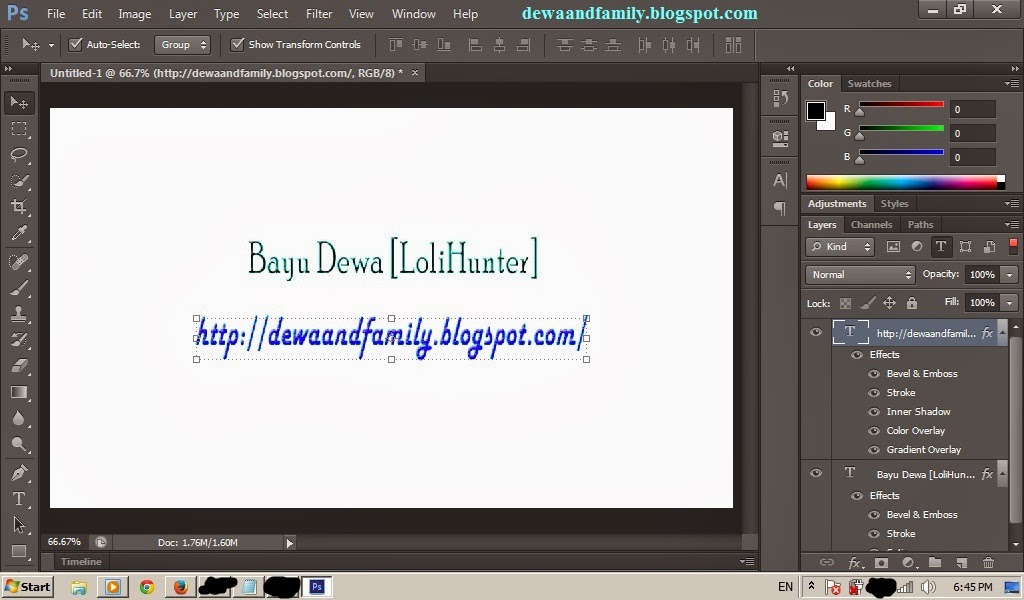Select the Rectangular Marquee tool
The height and width of the screenshot is (600, 1024).
click(x=19, y=129)
